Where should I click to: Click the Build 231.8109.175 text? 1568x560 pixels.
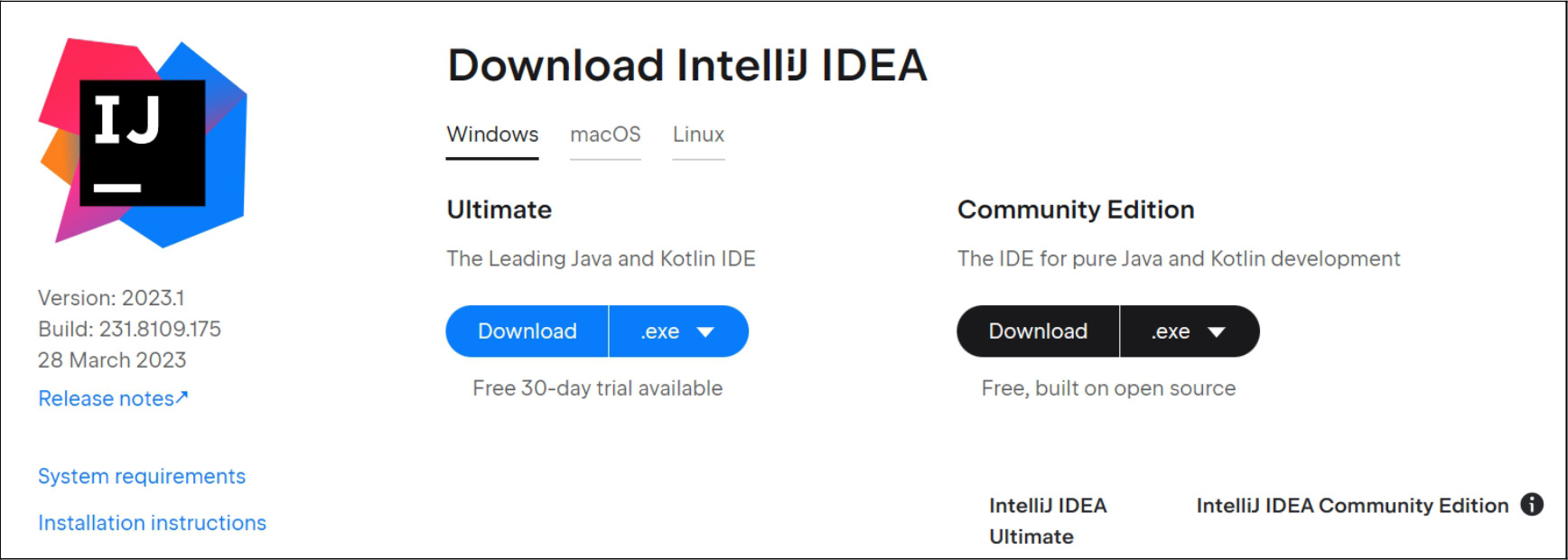(x=129, y=329)
